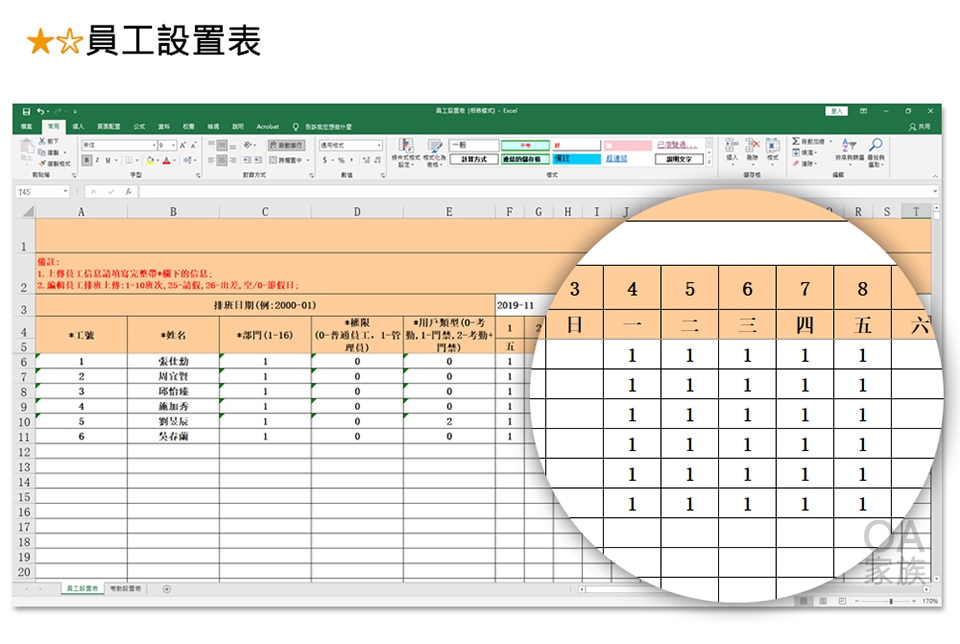The width and height of the screenshot is (960, 644).
Task: Toggle Wrap Text (自動換行) button
Action: pos(285,145)
